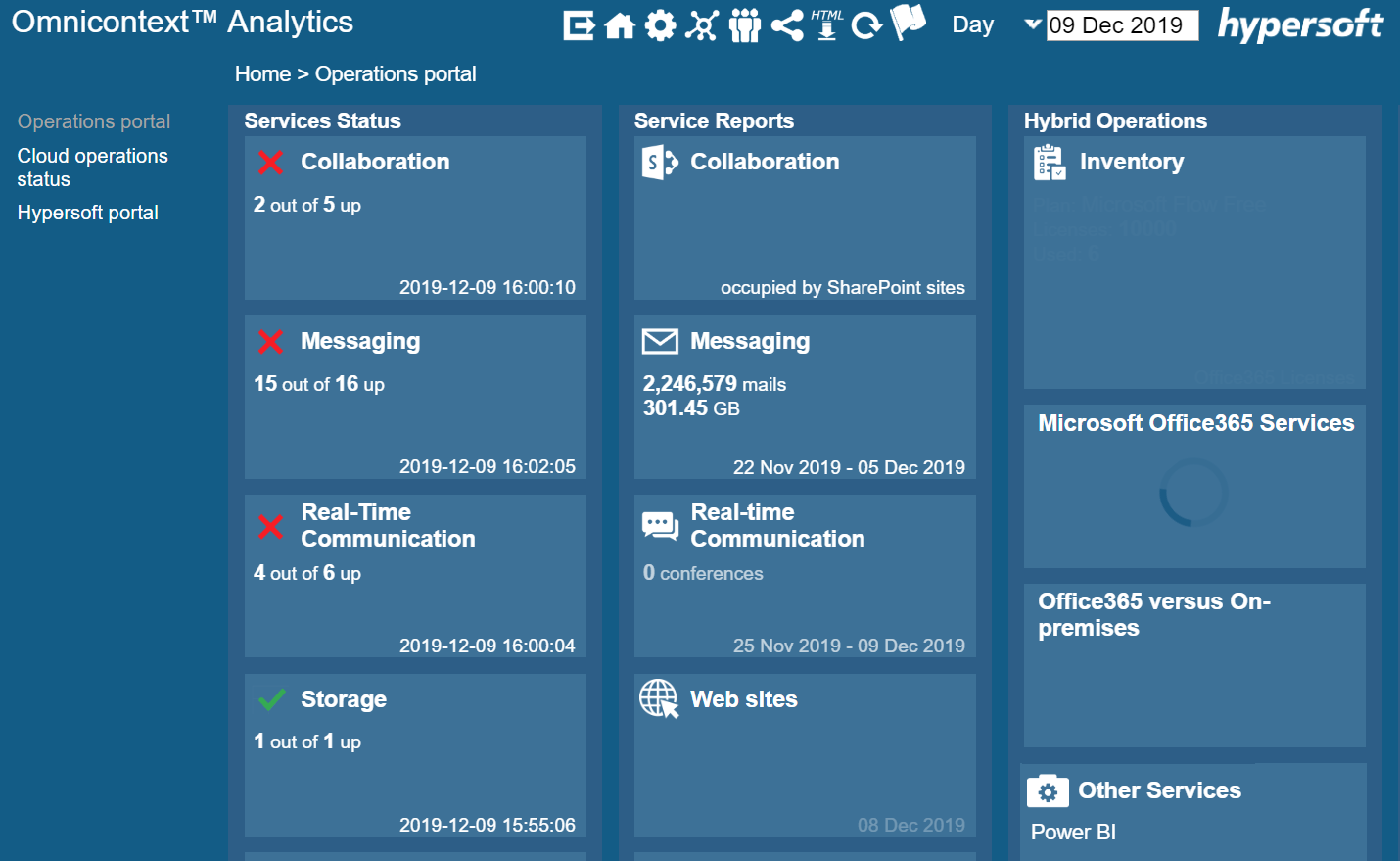
Task: Open the Storage status tile
Action: pos(415,754)
